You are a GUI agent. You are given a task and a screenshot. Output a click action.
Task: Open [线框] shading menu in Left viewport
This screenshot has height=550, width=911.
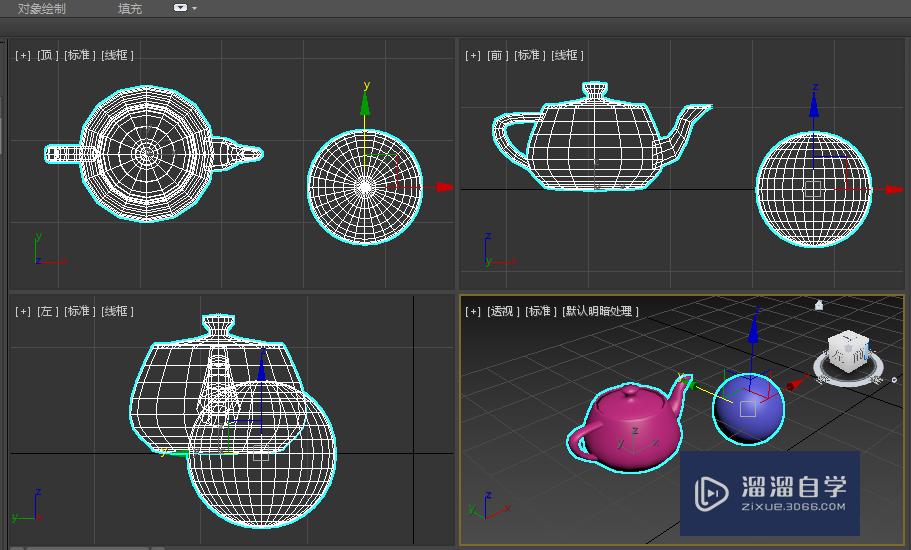(x=117, y=311)
